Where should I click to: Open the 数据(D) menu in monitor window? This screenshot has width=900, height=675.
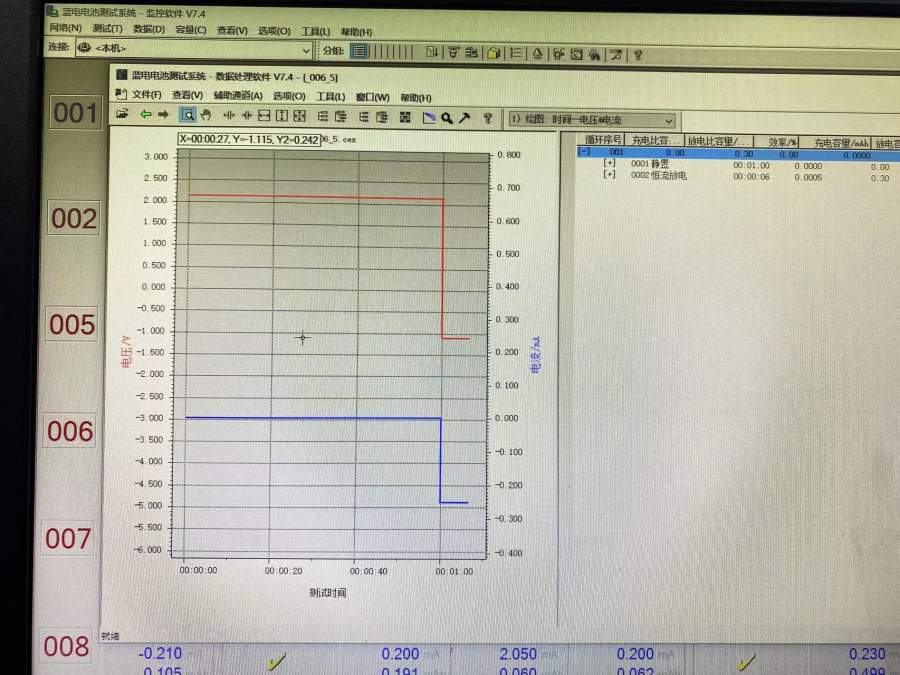(149, 29)
